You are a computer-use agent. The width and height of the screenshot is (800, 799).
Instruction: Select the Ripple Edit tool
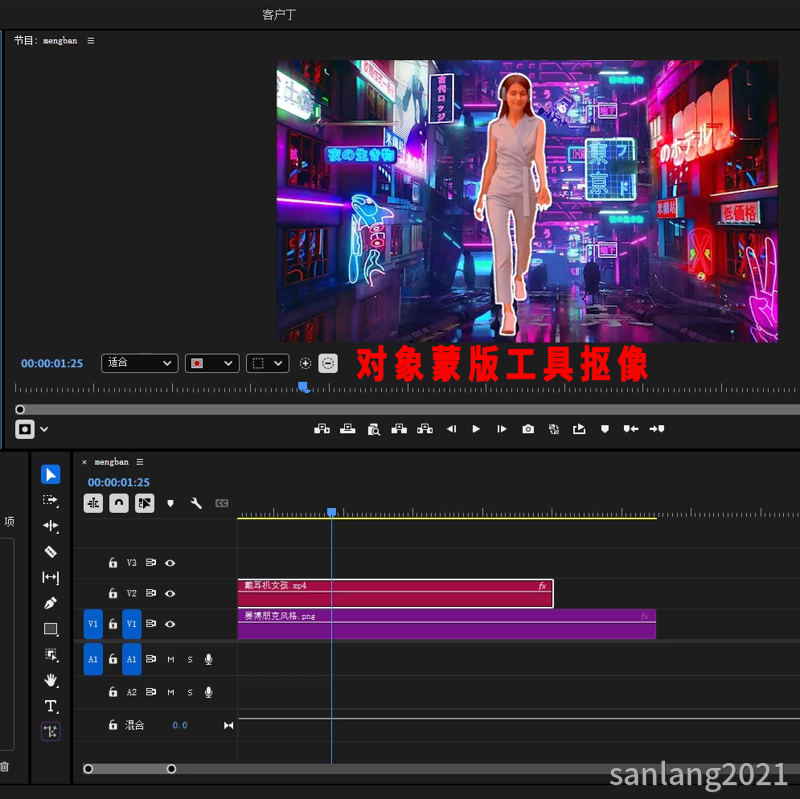(x=51, y=526)
